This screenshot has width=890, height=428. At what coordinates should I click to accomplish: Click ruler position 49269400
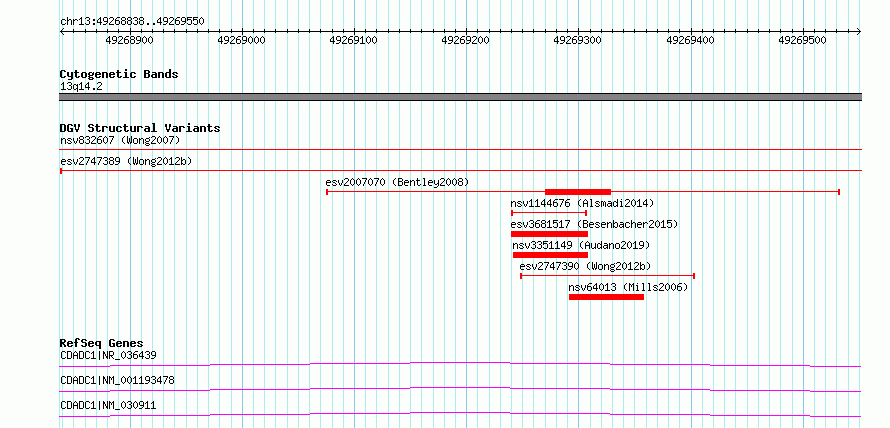click(691, 40)
